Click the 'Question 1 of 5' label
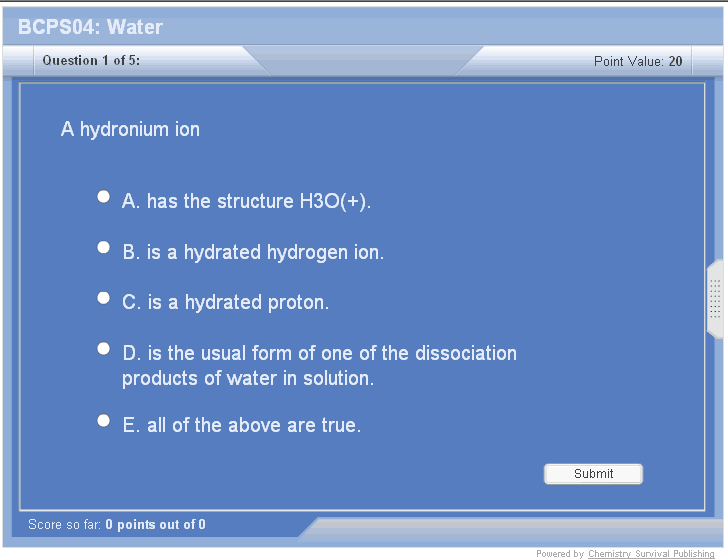The width and height of the screenshot is (728, 560). click(91, 61)
